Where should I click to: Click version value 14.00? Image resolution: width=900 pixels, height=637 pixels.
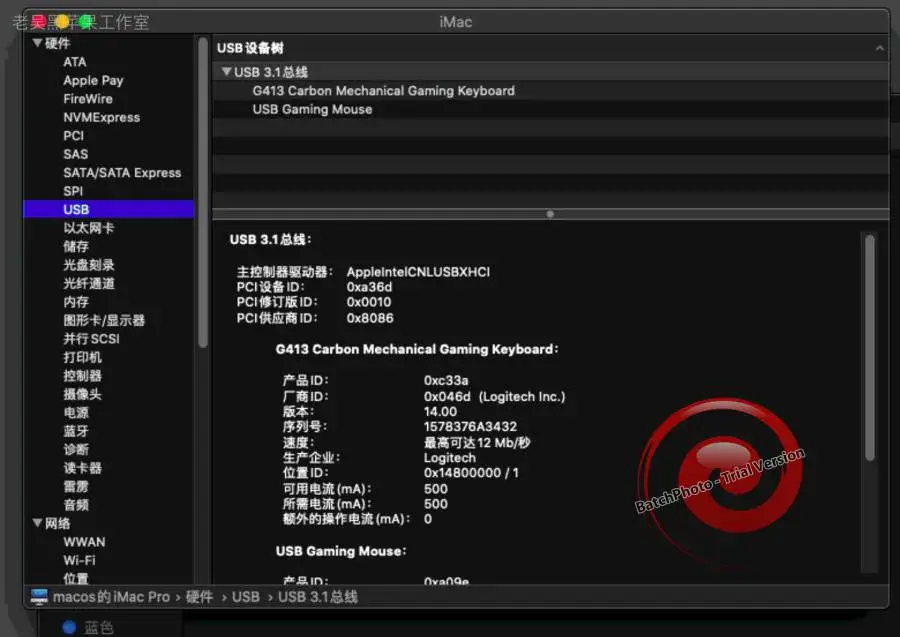tap(440, 411)
